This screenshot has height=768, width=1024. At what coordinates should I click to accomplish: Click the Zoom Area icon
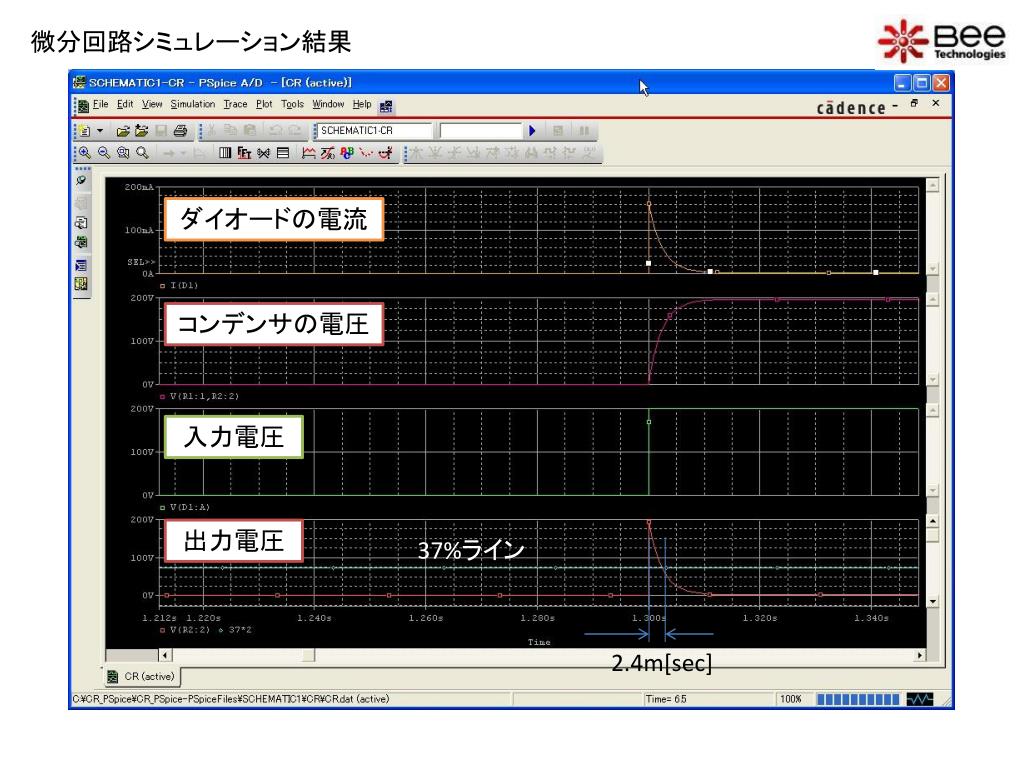(123, 153)
